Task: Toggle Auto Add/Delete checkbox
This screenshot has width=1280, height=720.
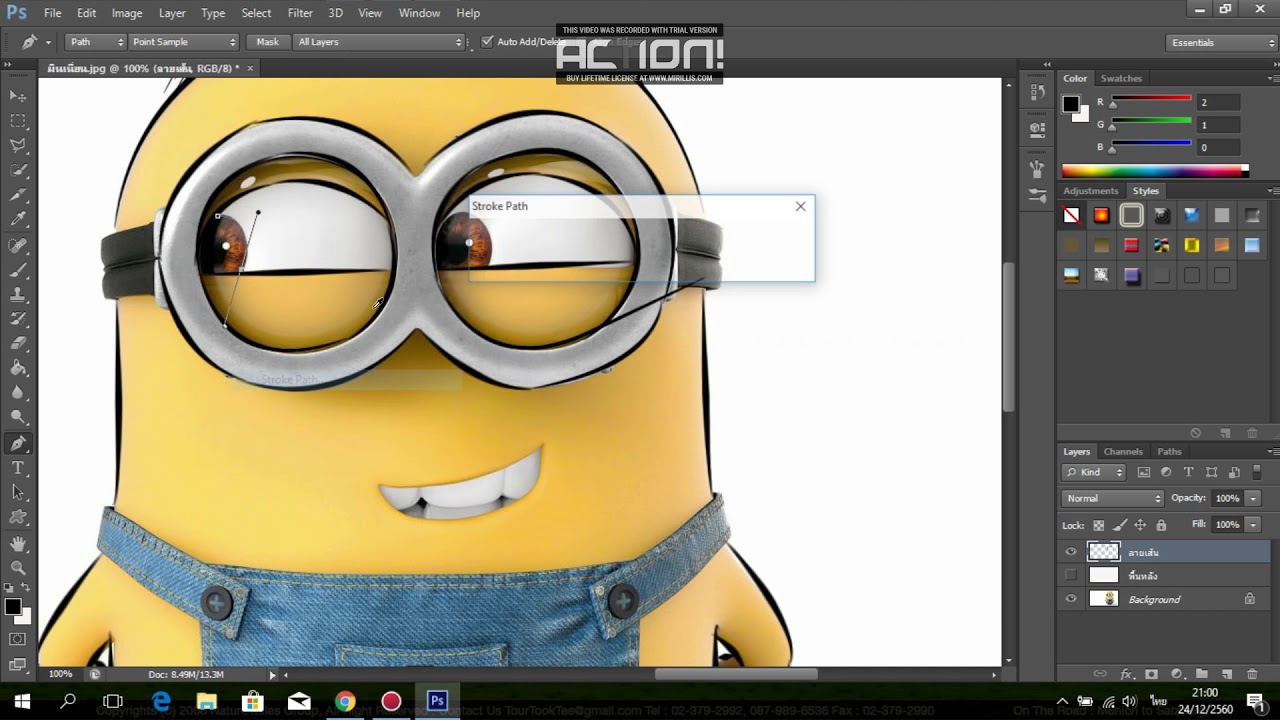Action: tap(487, 42)
